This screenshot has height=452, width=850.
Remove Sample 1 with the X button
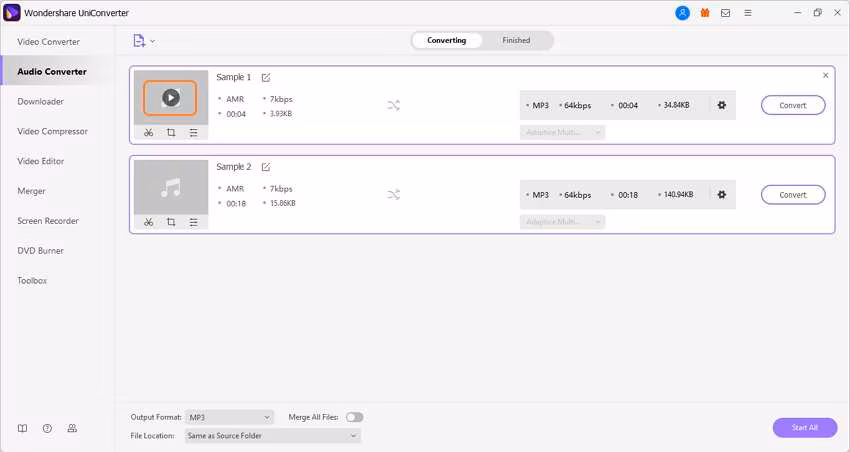point(826,75)
